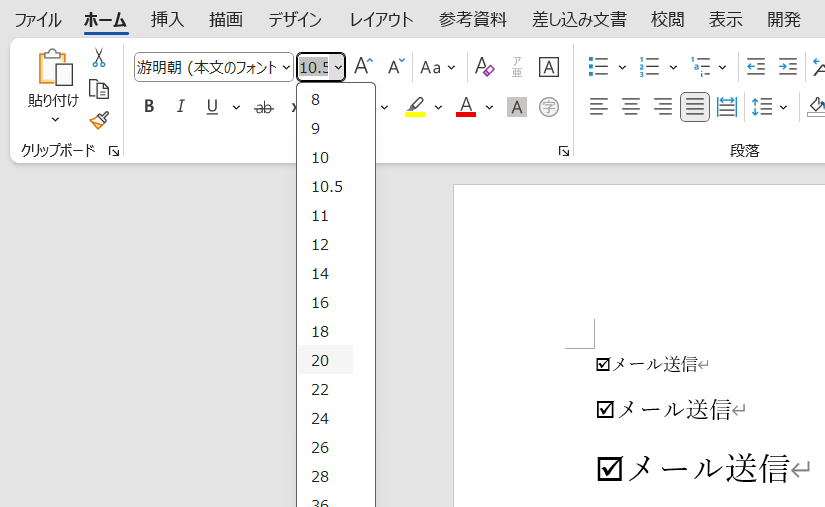Image resolution: width=825 pixels, height=507 pixels.
Task: Click the enclosed character circle icon
Action: pyautogui.click(x=549, y=107)
